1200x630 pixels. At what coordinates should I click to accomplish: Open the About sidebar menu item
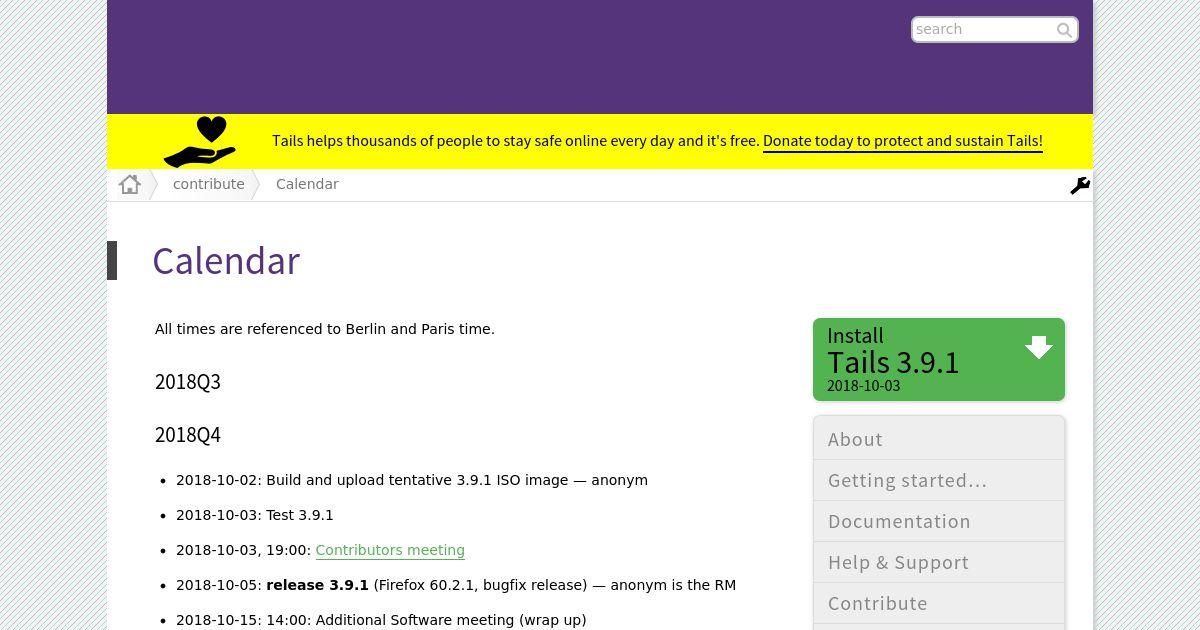point(939,439)
